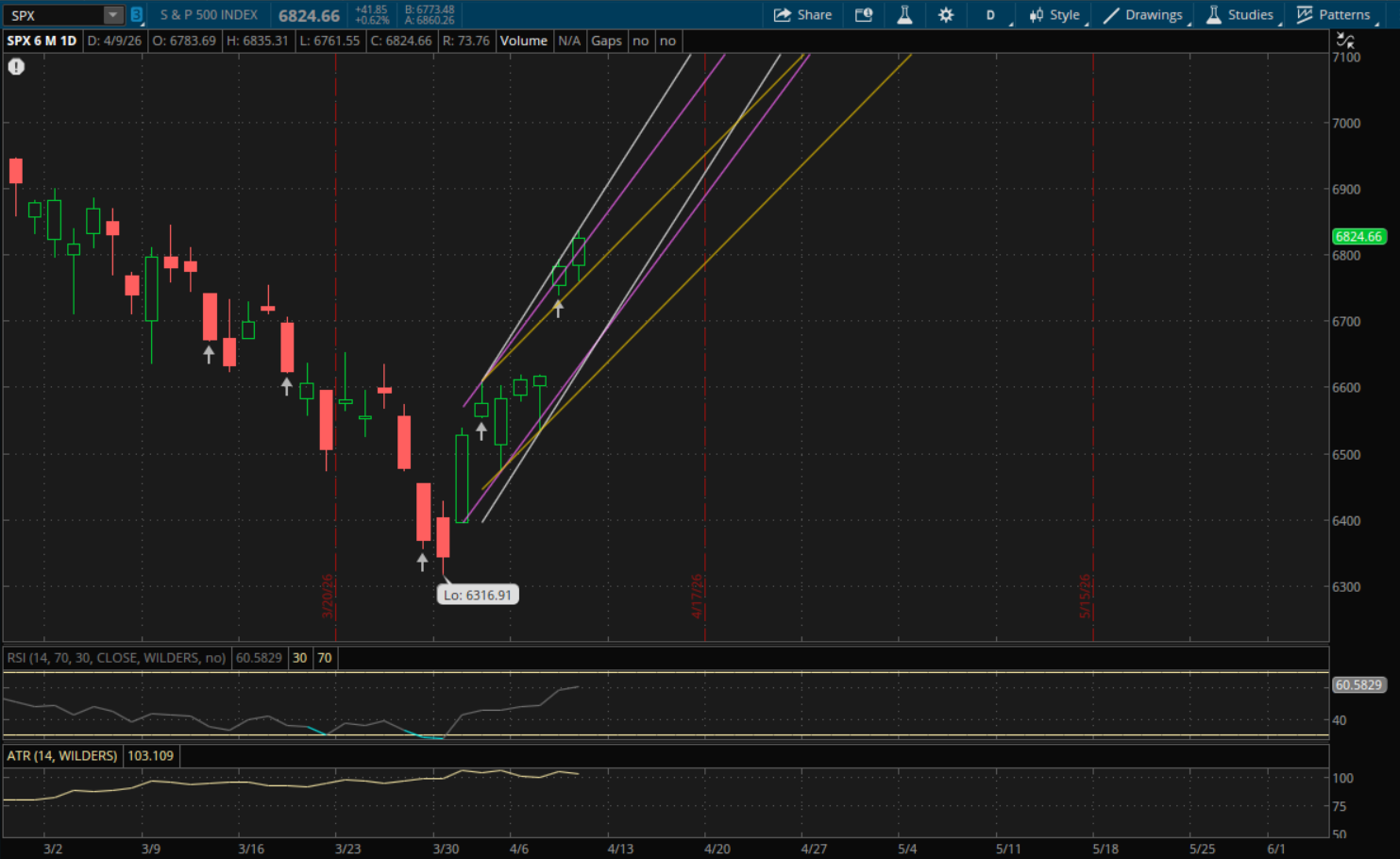Screen dimensions: 1400x859
Task: Click the exclamation warning icon on chart
Action: click(16, 67)
